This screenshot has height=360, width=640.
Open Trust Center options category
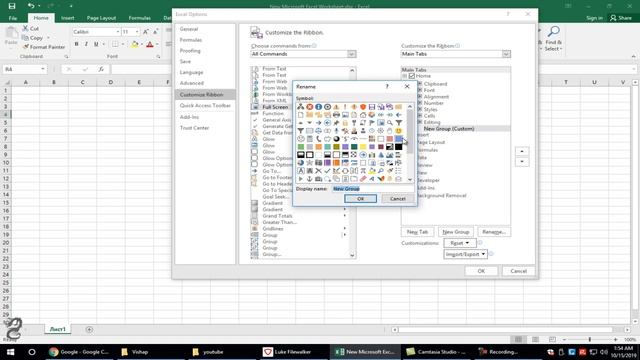pos(195,128)
